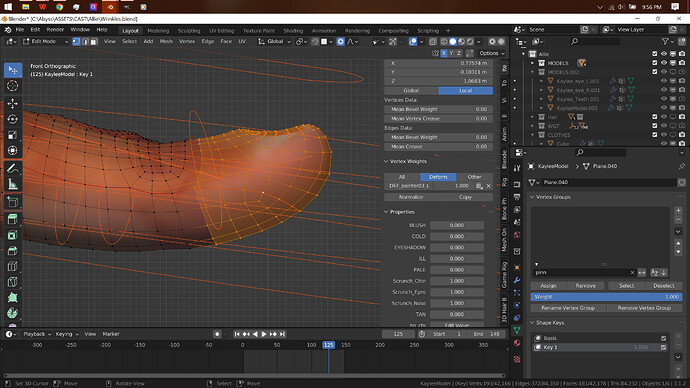The height and width of the screenshot is (388, 690).
Task: Open the Edit Mode dropdown
Action: (45, 41)
